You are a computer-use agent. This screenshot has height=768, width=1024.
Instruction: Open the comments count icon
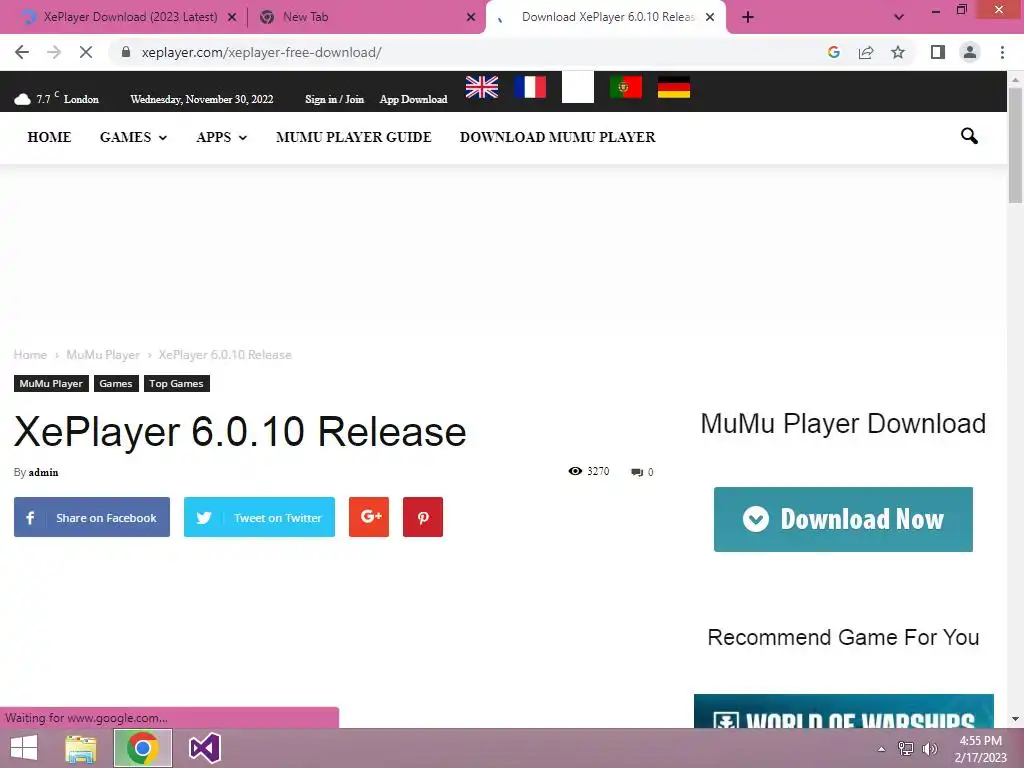point(637,472)
